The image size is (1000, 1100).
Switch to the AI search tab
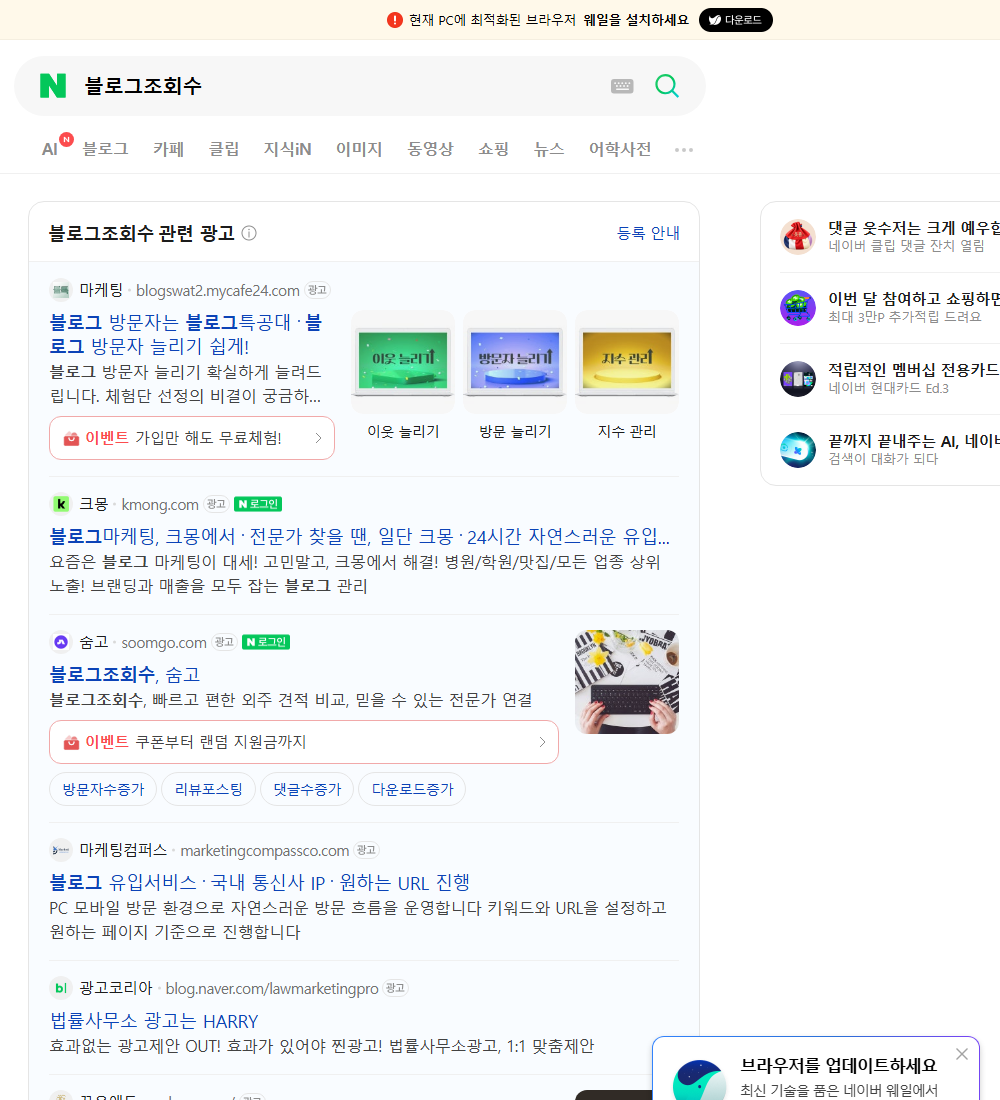click(x=51, y=149)
